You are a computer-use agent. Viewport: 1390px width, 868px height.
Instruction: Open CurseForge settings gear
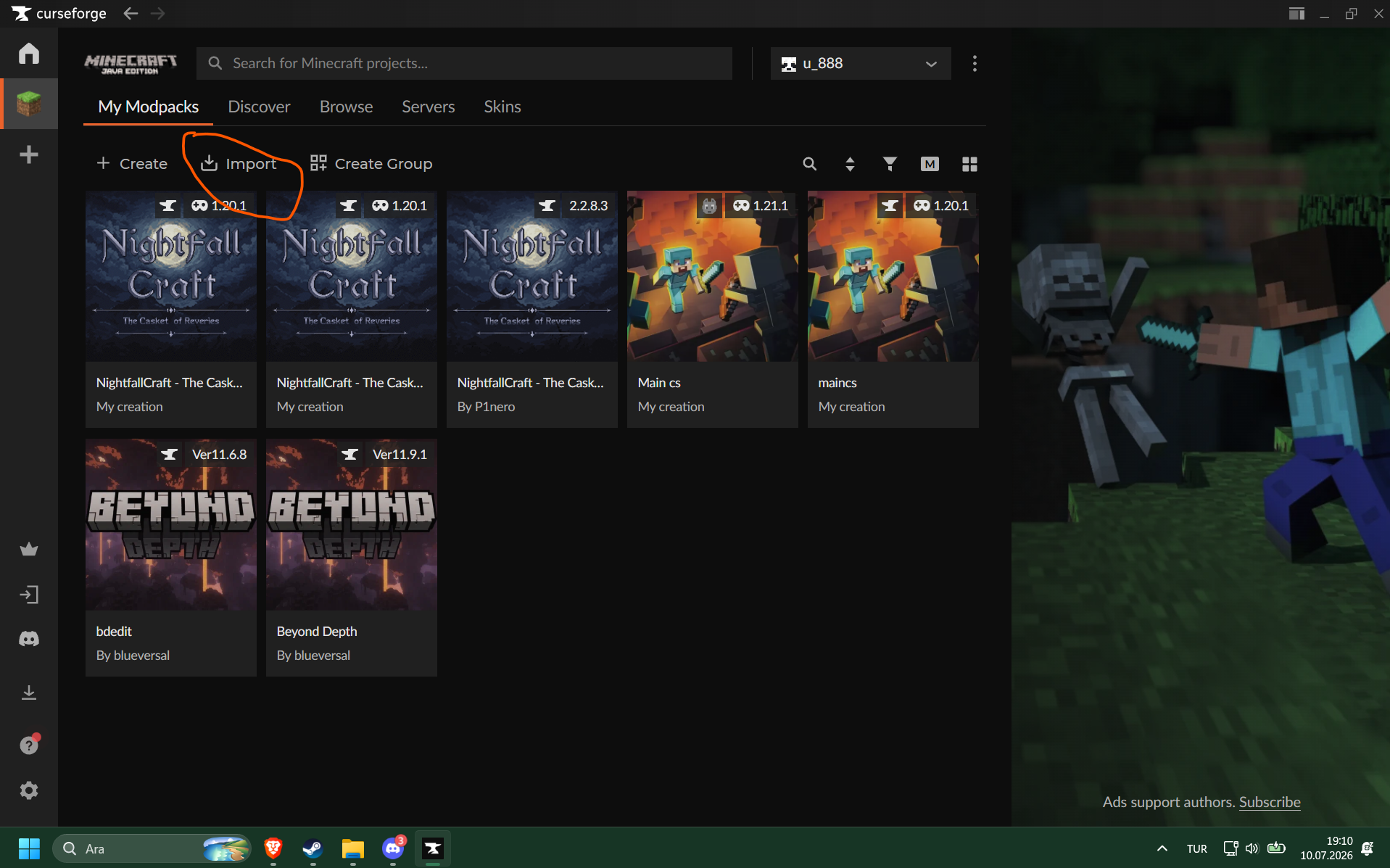point(29,790)
